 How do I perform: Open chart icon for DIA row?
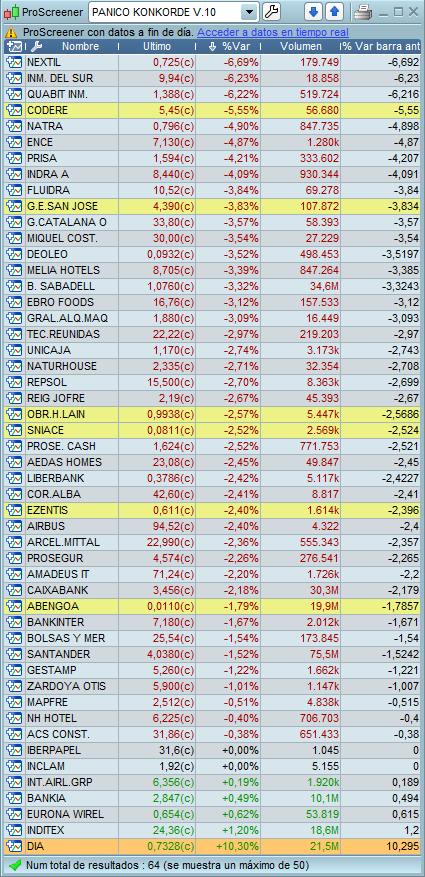pos(13,846)
